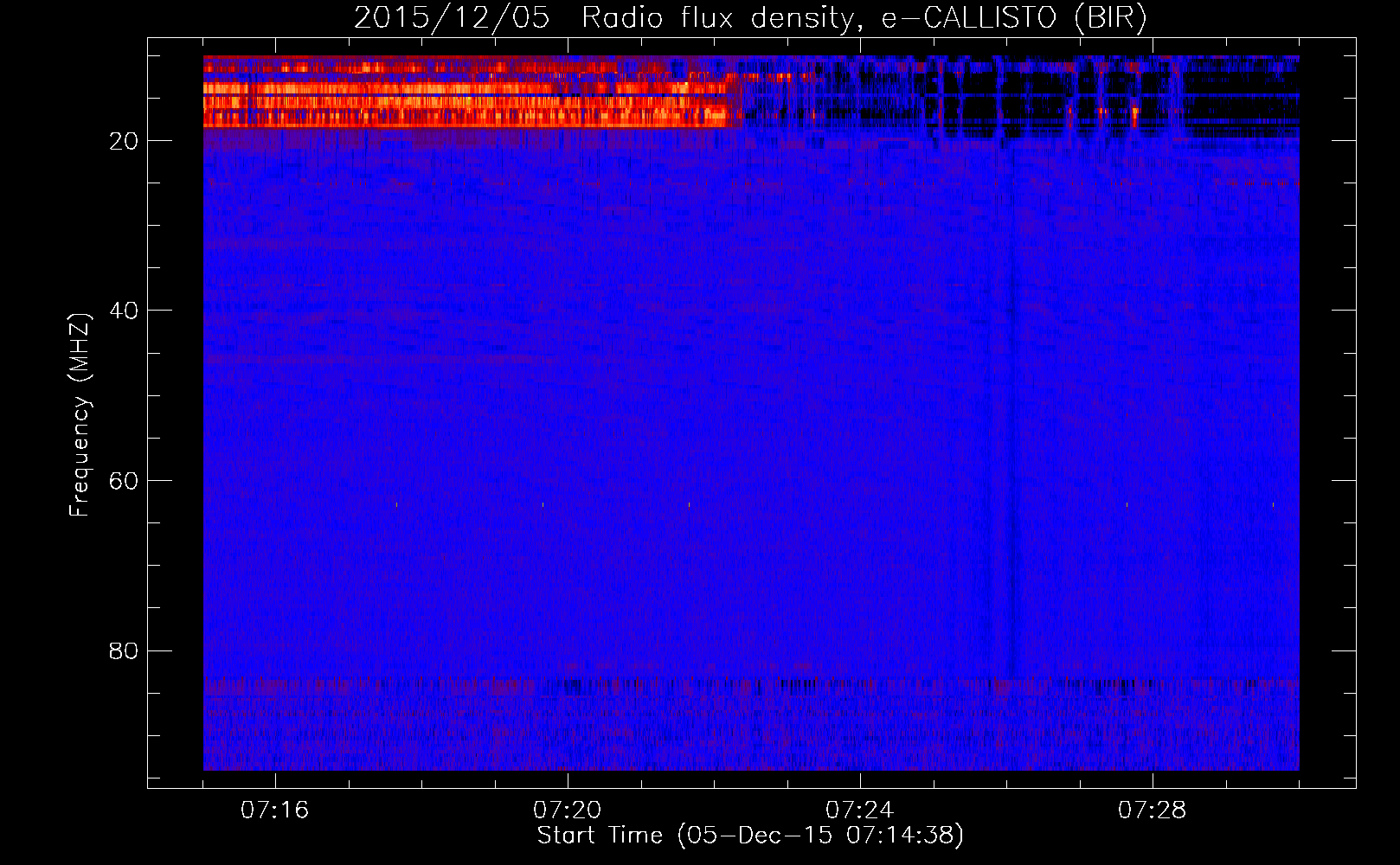Click the 60 MHz frequency tick label
The height and width of the screenshot is (865, 1400).
tap(124, 481)
